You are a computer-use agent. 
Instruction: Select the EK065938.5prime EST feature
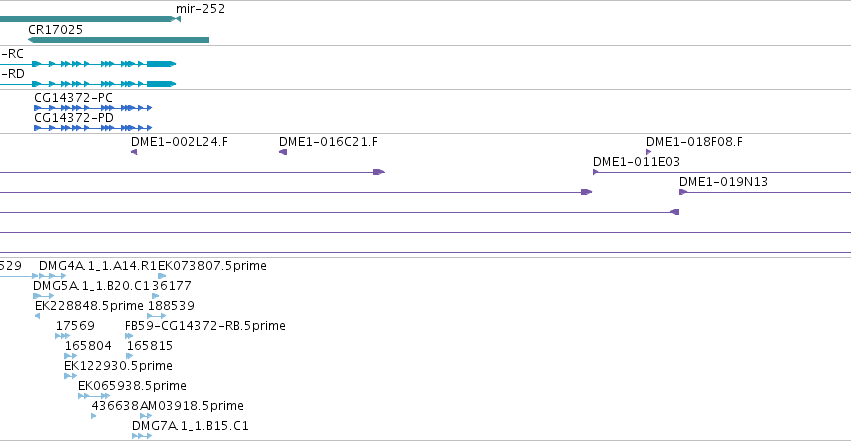94,397
